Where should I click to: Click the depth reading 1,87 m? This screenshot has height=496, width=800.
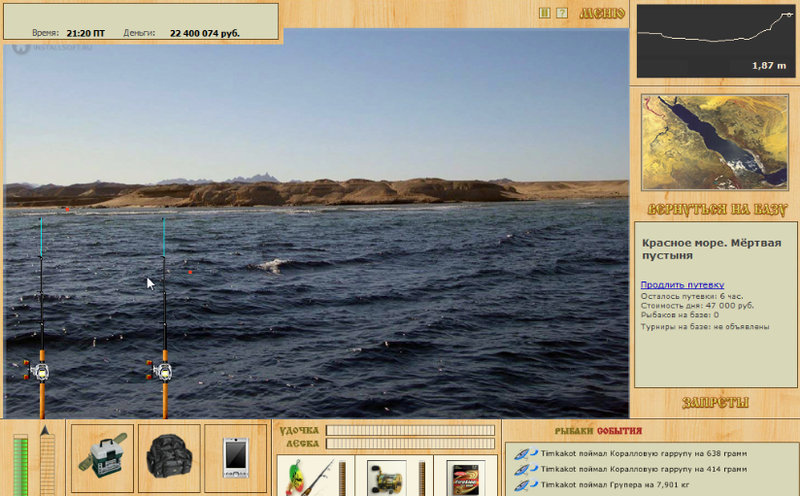coord(769,65)
